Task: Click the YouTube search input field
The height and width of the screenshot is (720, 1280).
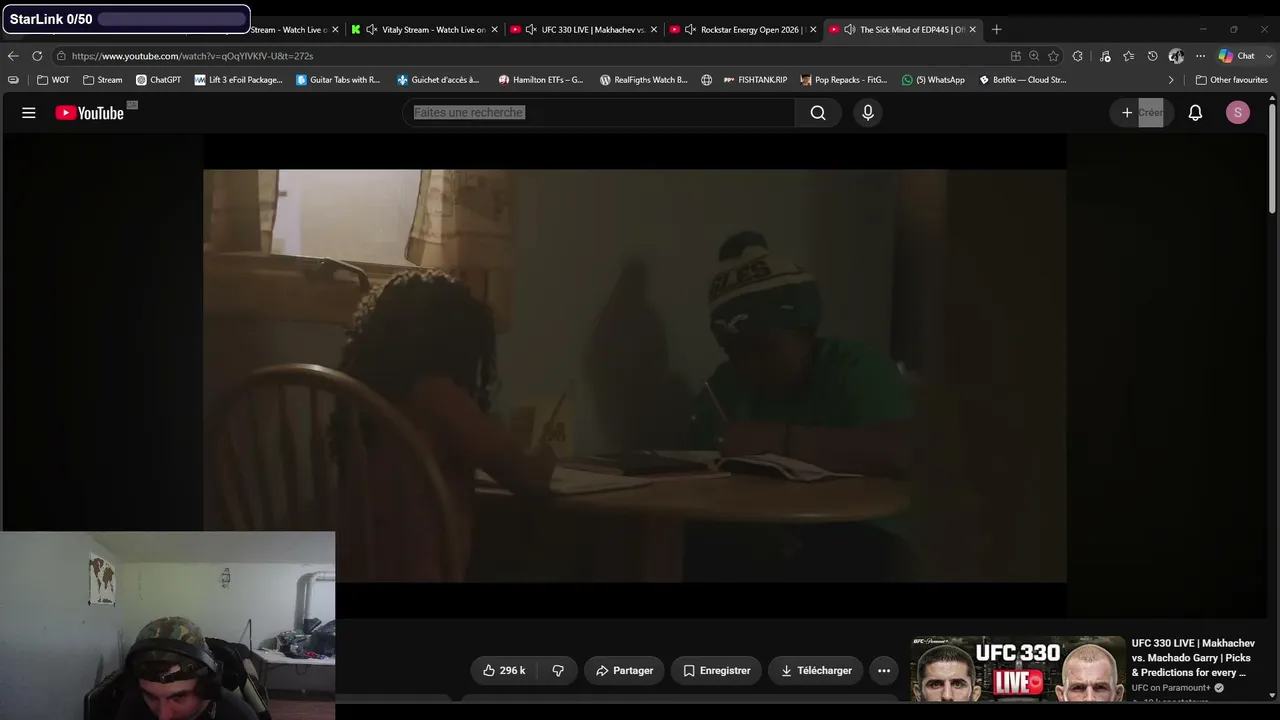Action: click(x=599, y=113)
